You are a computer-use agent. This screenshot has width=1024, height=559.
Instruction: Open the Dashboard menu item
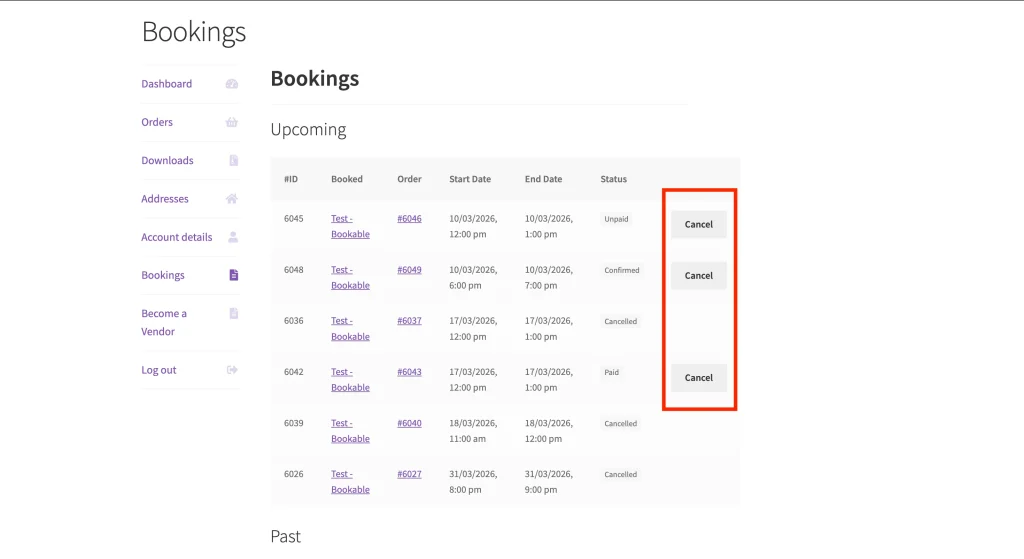(167, 84)
